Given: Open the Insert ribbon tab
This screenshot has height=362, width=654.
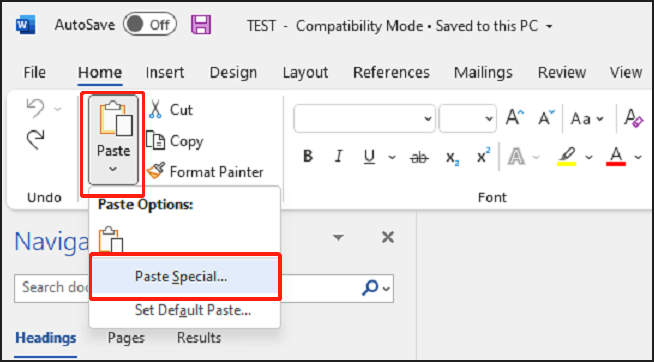Looking at the screenshot, I should 165,73.
